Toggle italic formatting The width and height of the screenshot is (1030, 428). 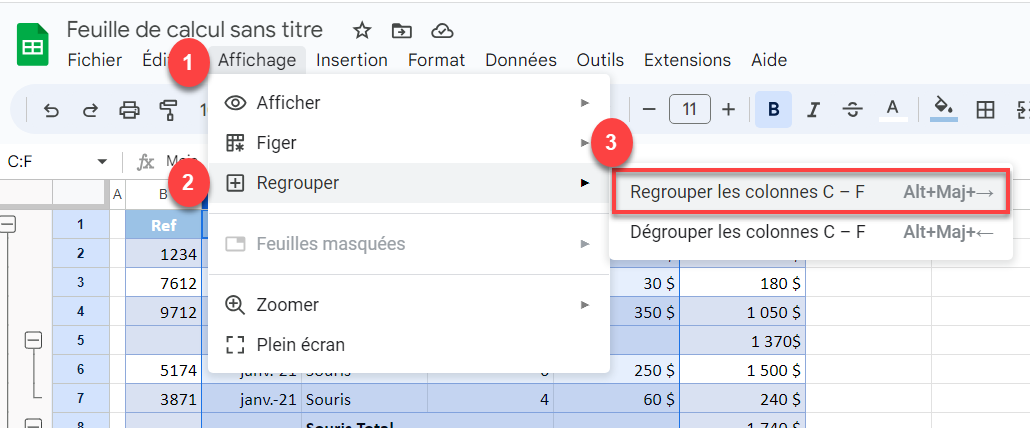813,110
